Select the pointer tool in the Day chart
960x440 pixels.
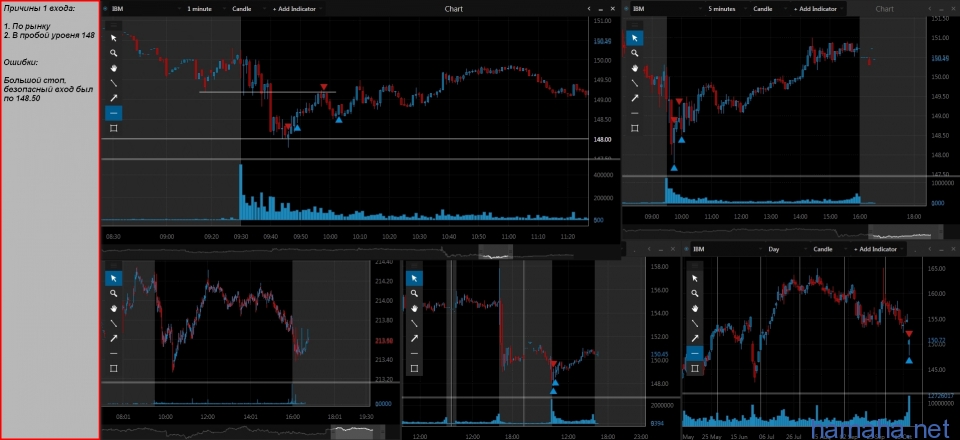695,278
